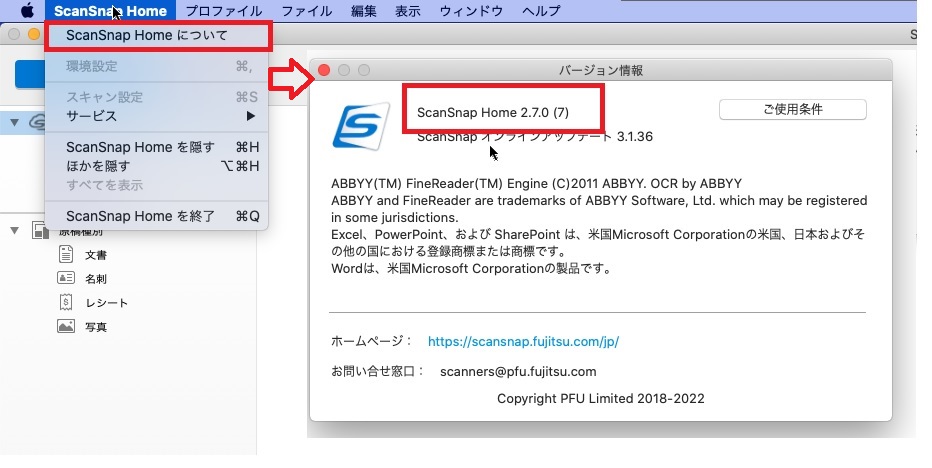Collapse the 原稿種別 tree triangle
The height and width of the screenshot is (468, 932).
click(15, 231)
